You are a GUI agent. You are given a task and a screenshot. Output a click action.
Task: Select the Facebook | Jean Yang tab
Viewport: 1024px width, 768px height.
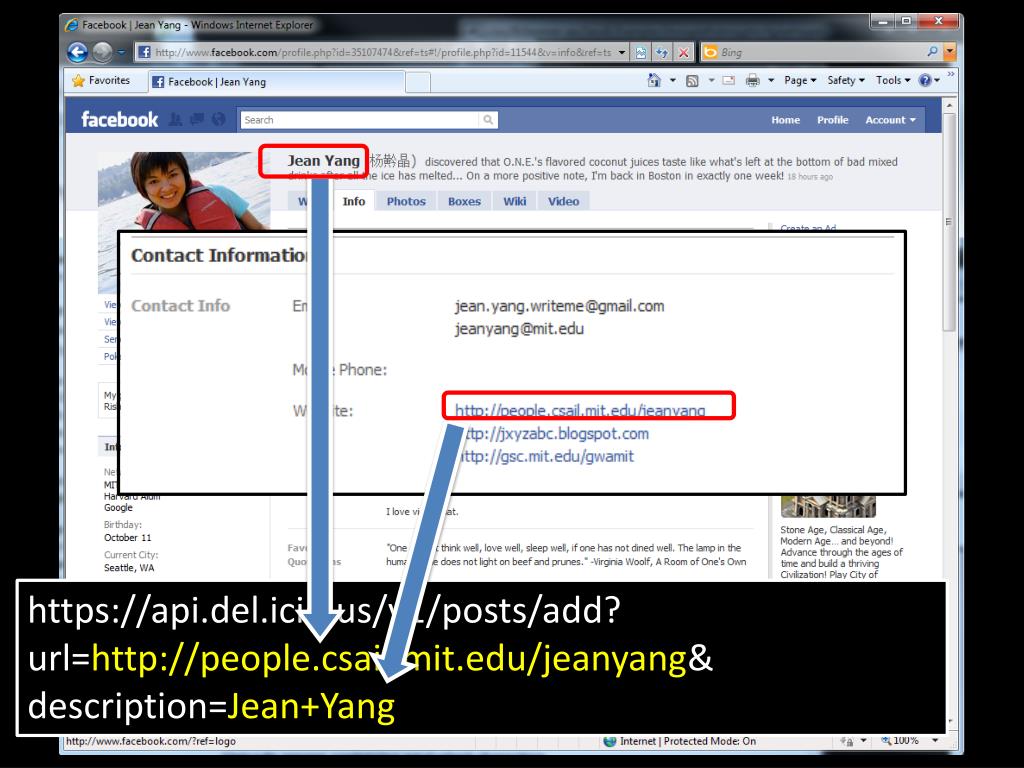coord(276,82)
